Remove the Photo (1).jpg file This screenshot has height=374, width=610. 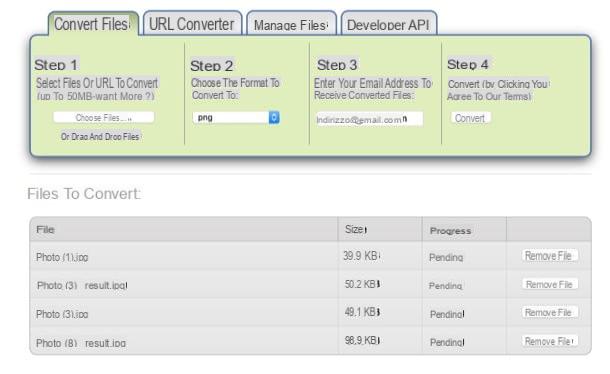point(549,256)
